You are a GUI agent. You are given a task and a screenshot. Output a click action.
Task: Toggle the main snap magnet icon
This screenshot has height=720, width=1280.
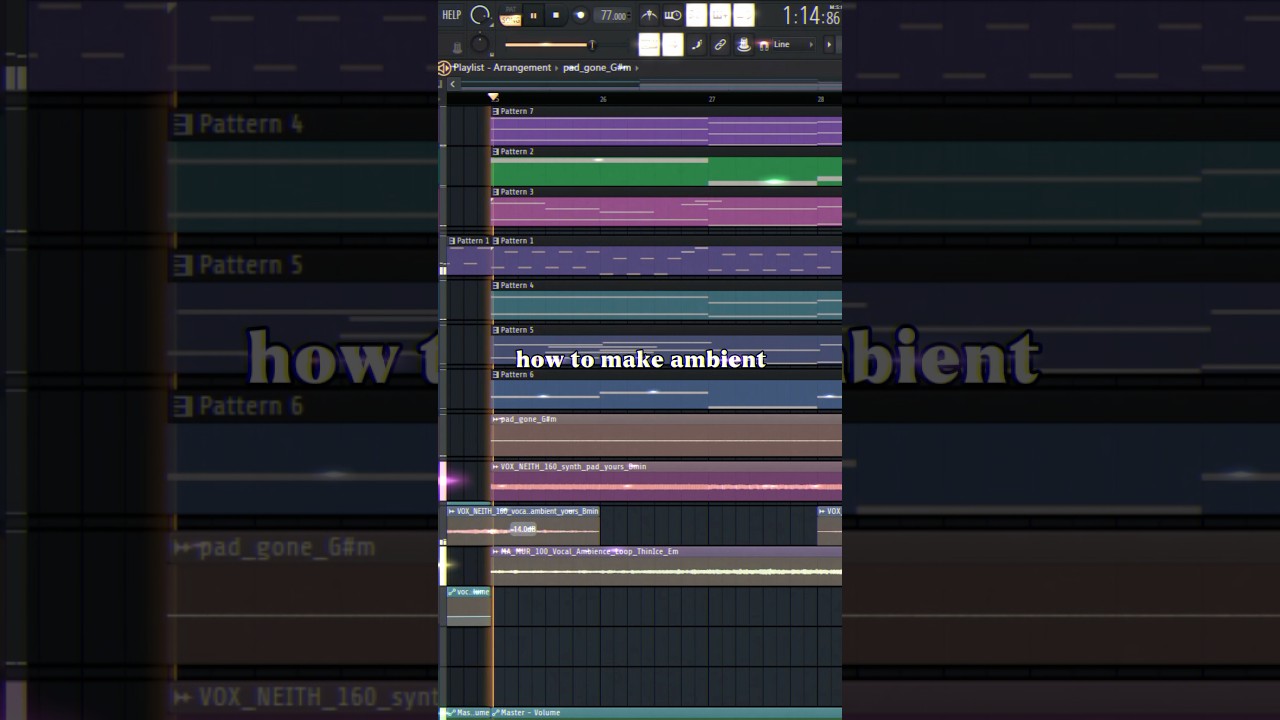click(764, 45)
